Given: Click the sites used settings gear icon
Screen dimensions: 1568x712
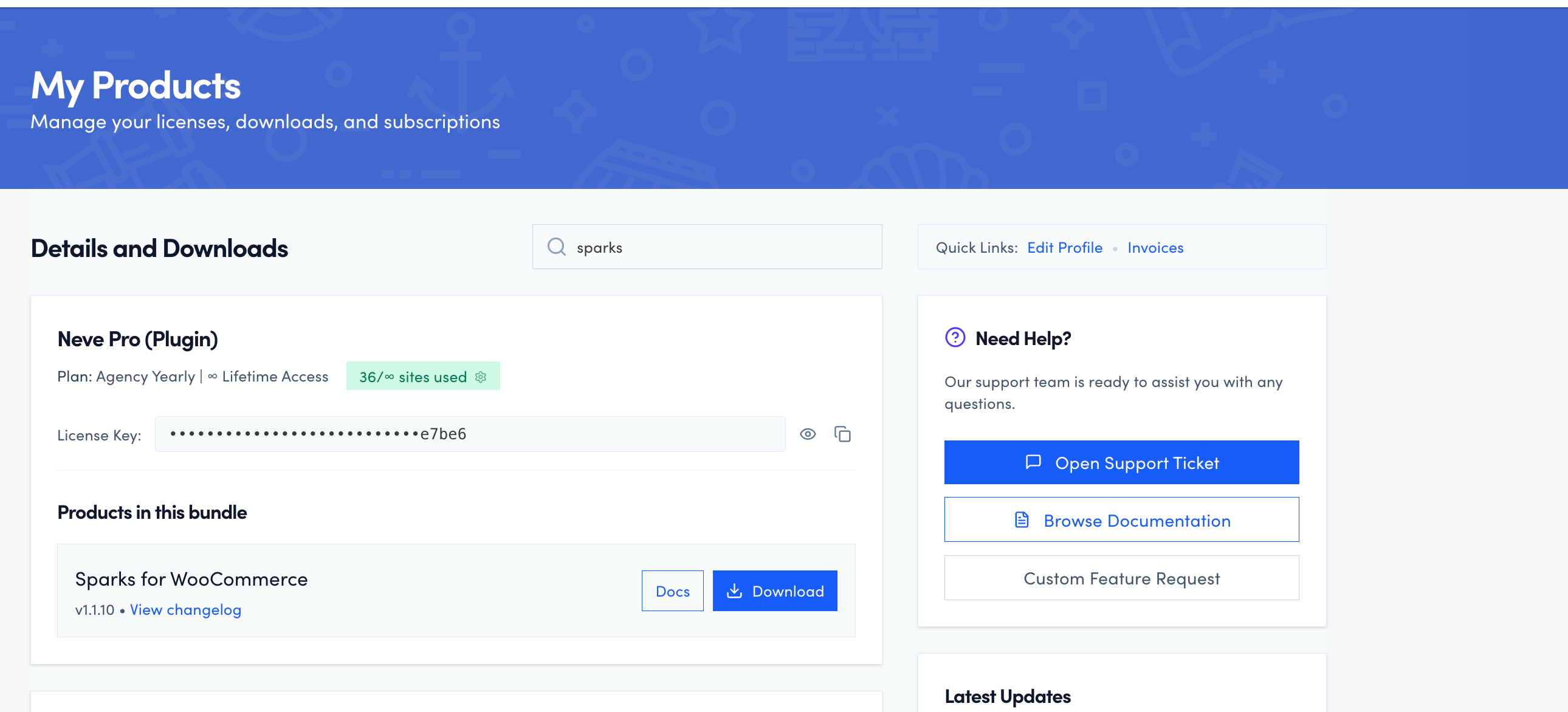Looking at the screenshot, I should tap(480, 377).
